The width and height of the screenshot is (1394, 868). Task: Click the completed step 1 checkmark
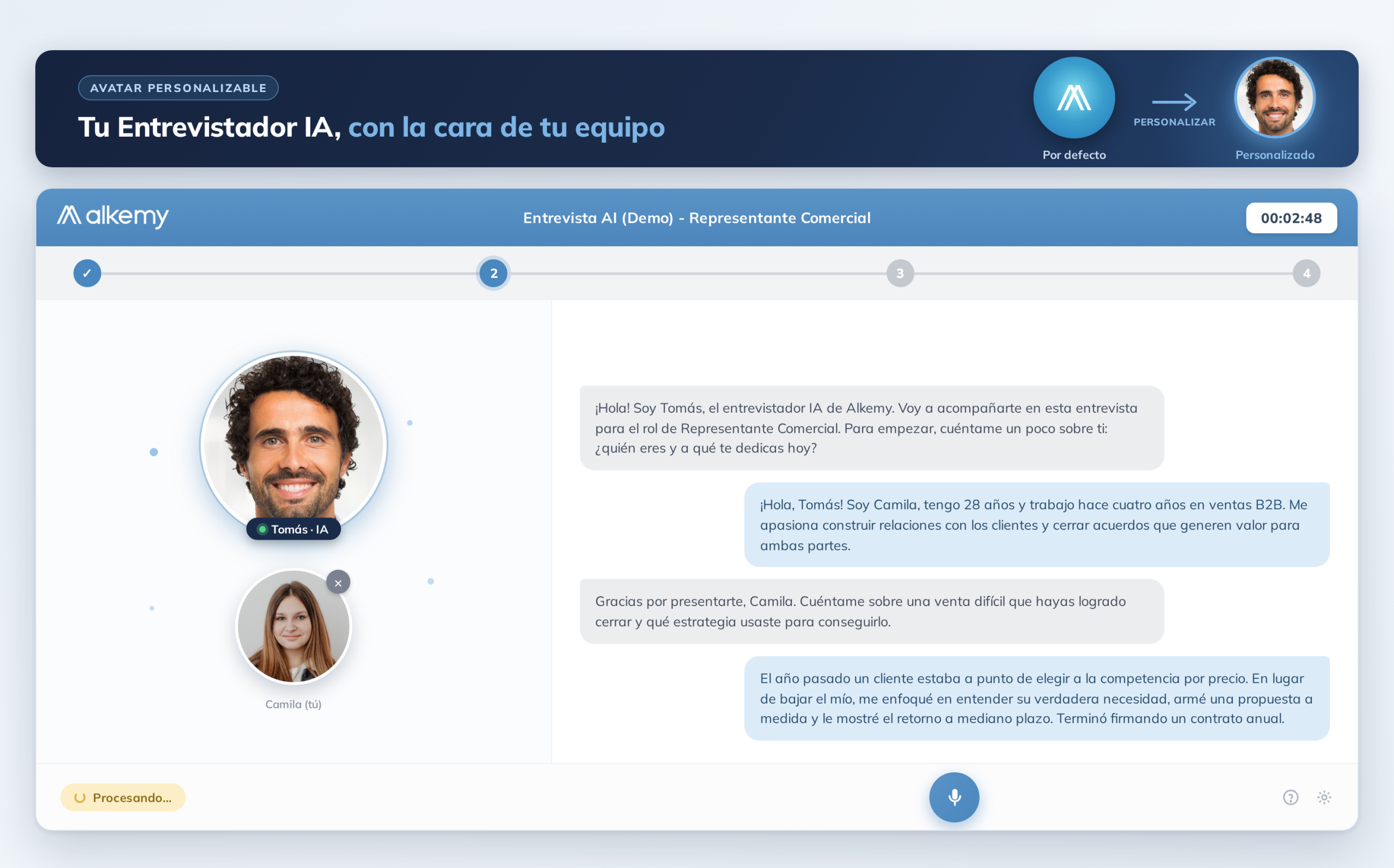pyautogui.click(x=87, y=273)
